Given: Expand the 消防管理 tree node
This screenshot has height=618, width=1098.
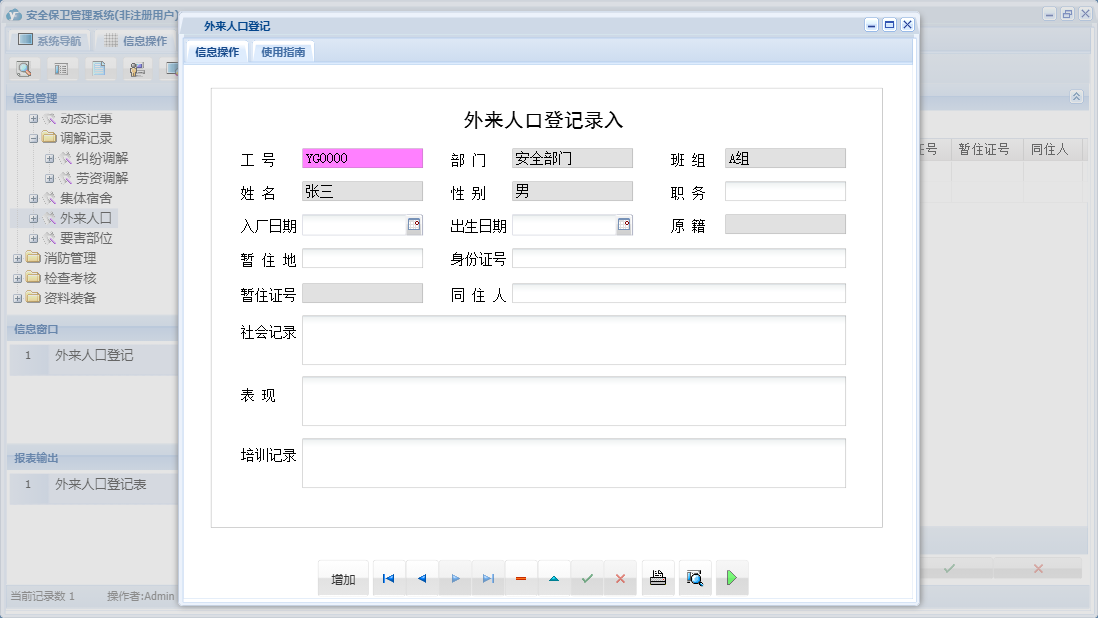Looking at the screenshot, I should point(16,257).
